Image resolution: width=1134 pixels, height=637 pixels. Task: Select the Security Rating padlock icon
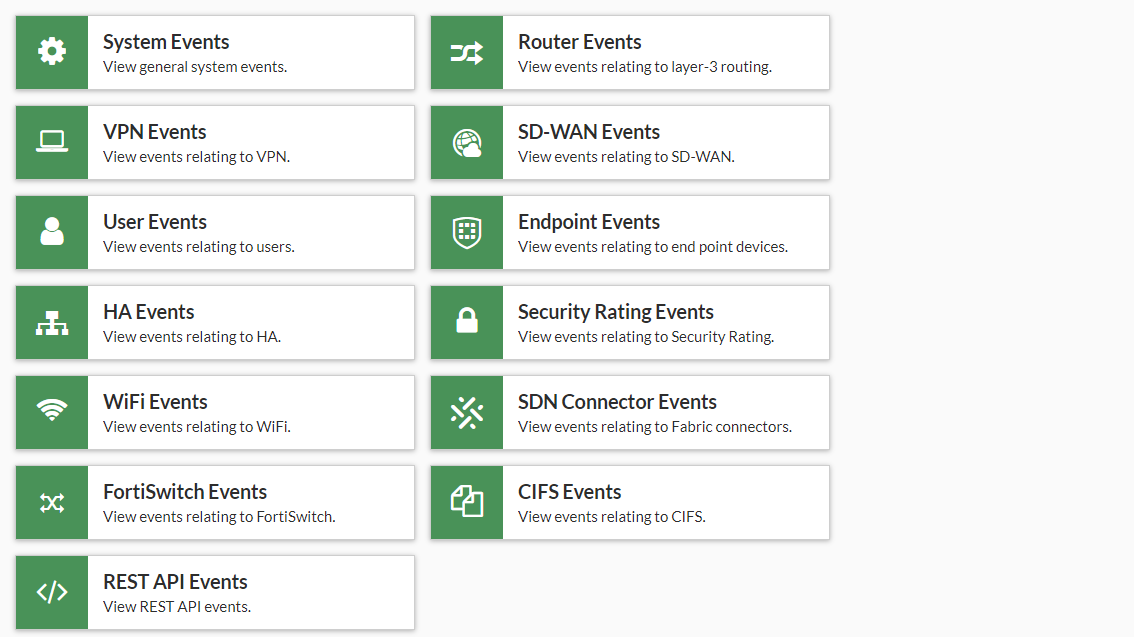click(466, 322)
